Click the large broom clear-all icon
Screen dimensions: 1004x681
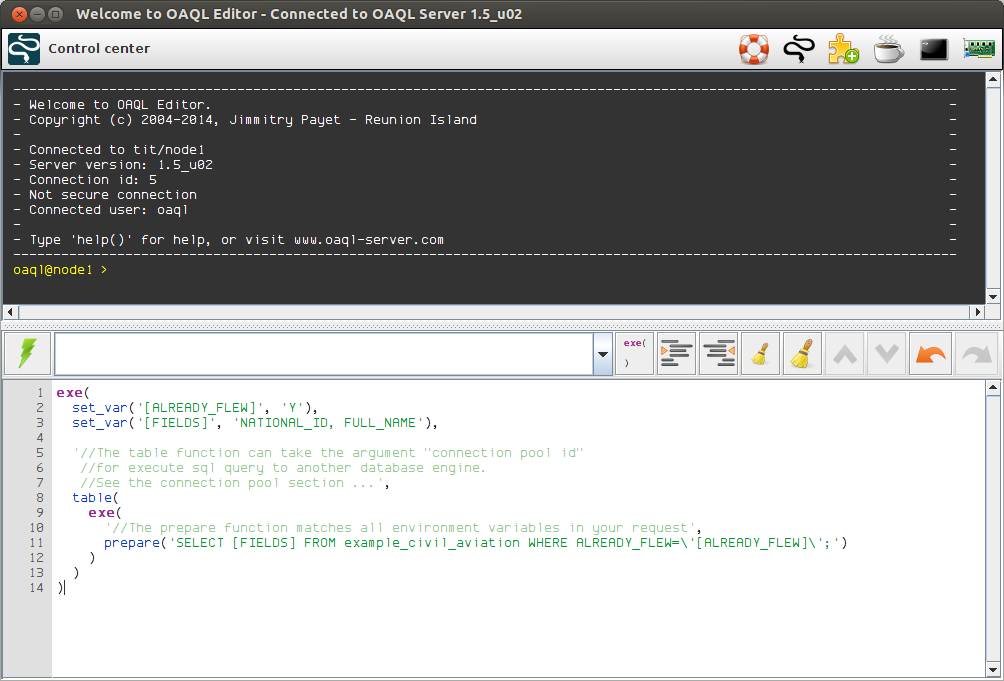pos(803,354)
